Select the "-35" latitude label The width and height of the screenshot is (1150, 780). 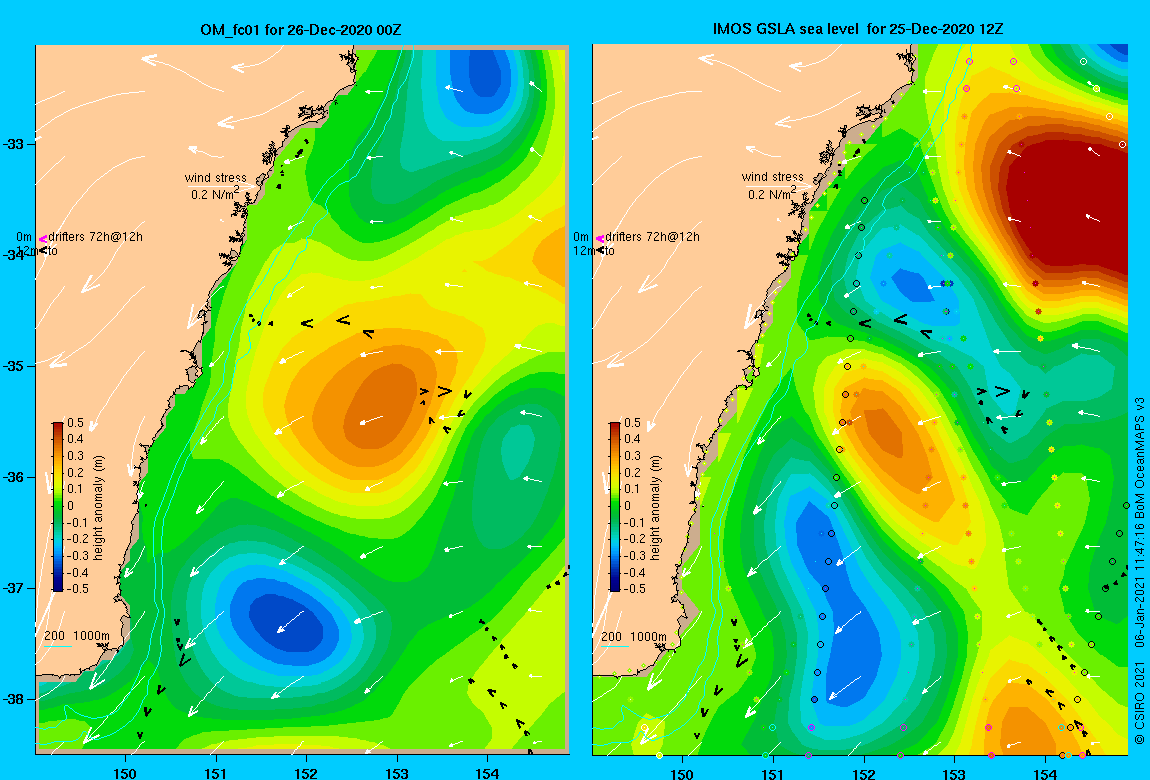[15, 366]
